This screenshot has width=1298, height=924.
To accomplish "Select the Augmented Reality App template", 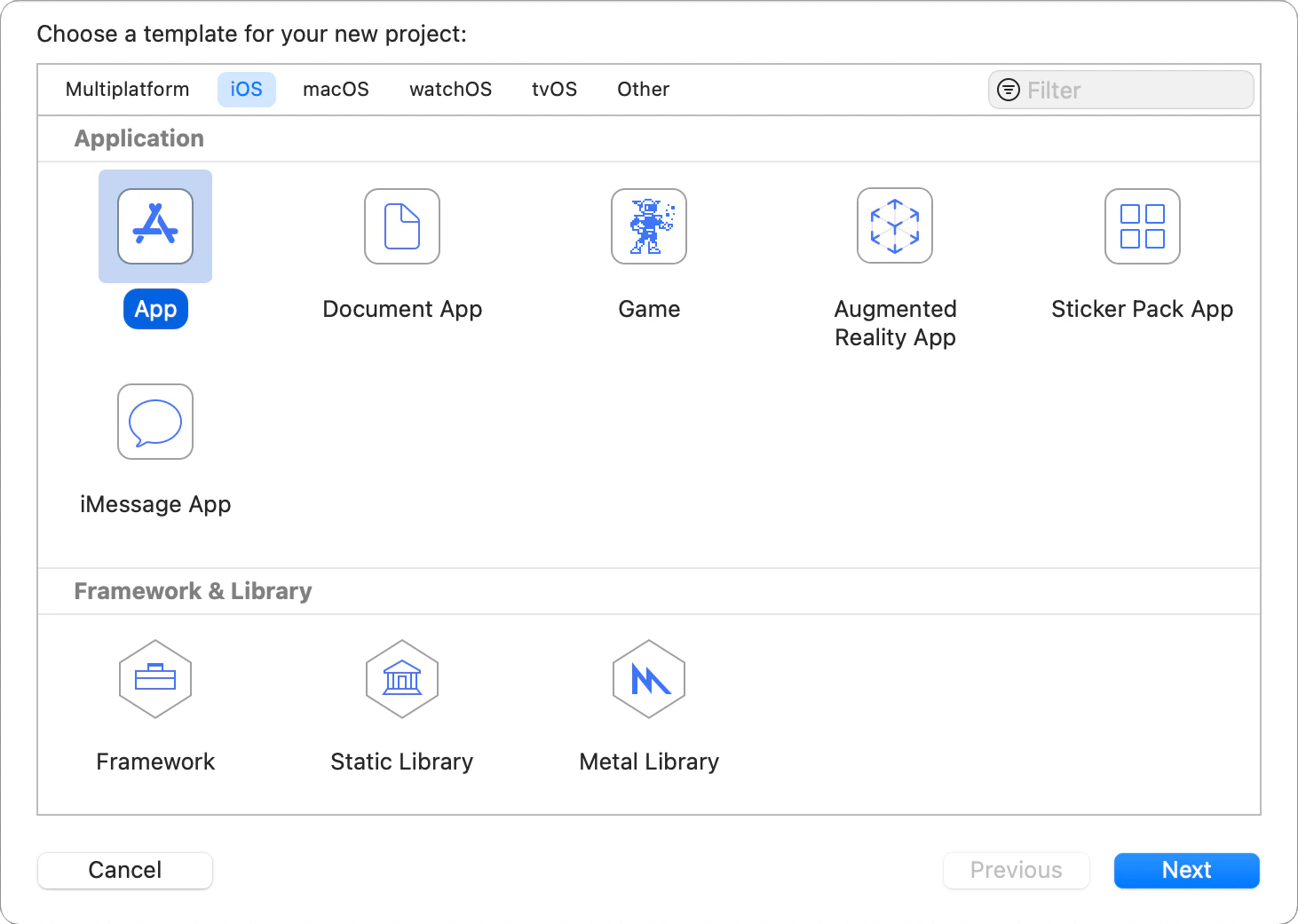I will coord(894,226).
